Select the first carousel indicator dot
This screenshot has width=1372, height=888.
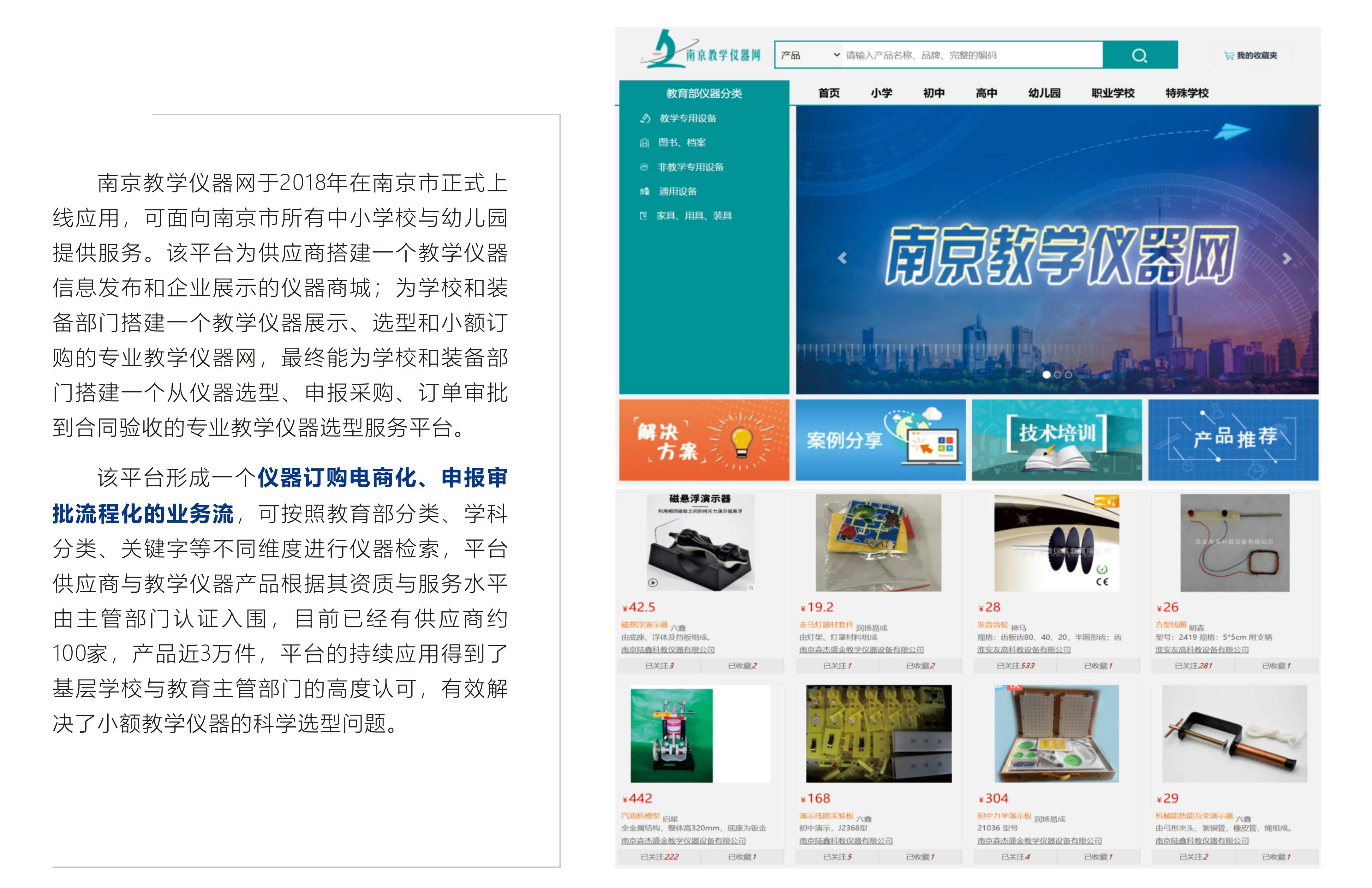click(x=1046, y=375)
